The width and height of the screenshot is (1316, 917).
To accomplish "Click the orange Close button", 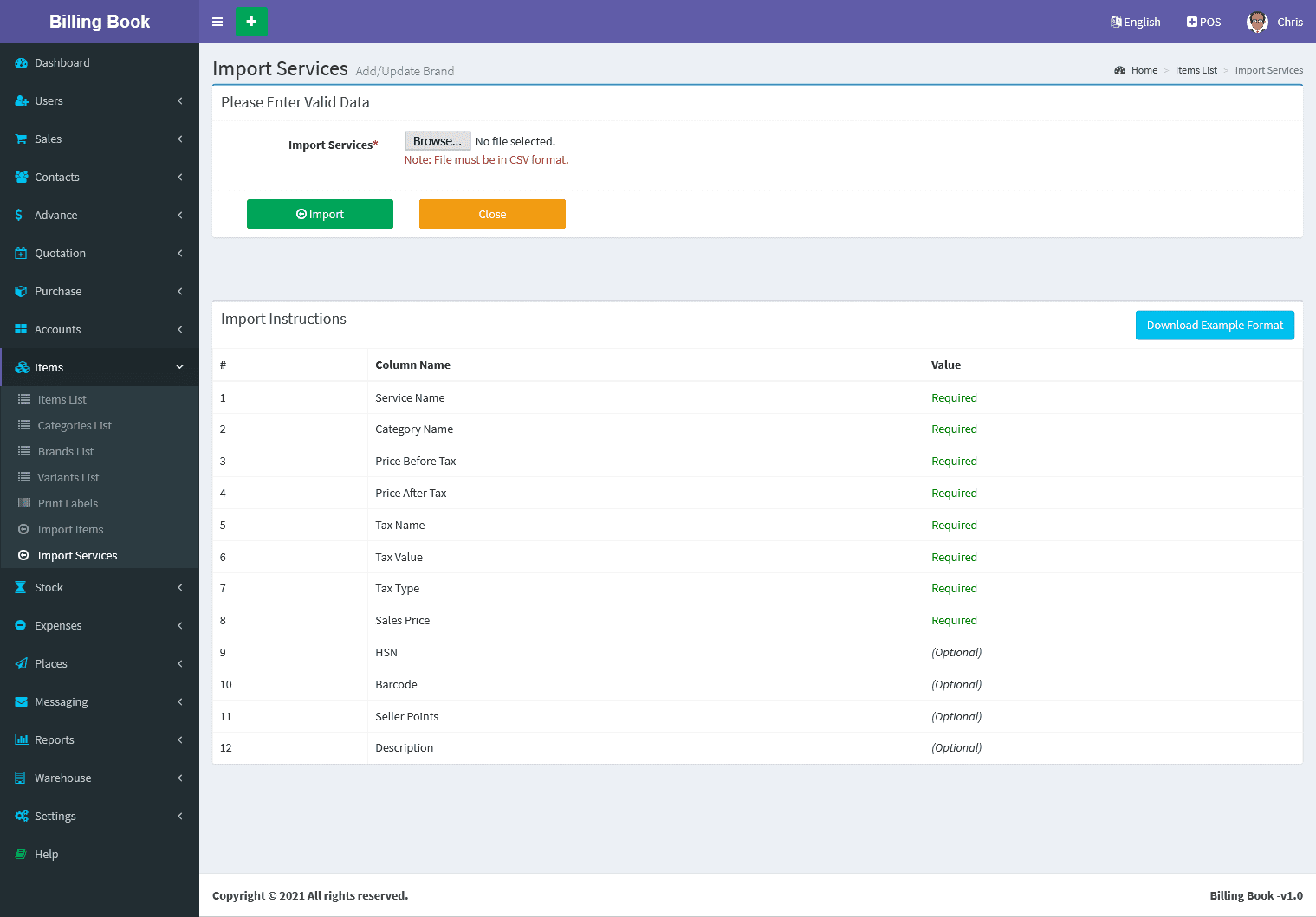I will (492, 214).
